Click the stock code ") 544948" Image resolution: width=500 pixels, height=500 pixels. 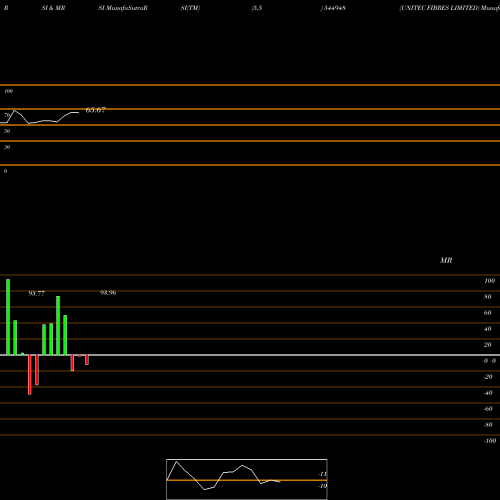(333, 8)
